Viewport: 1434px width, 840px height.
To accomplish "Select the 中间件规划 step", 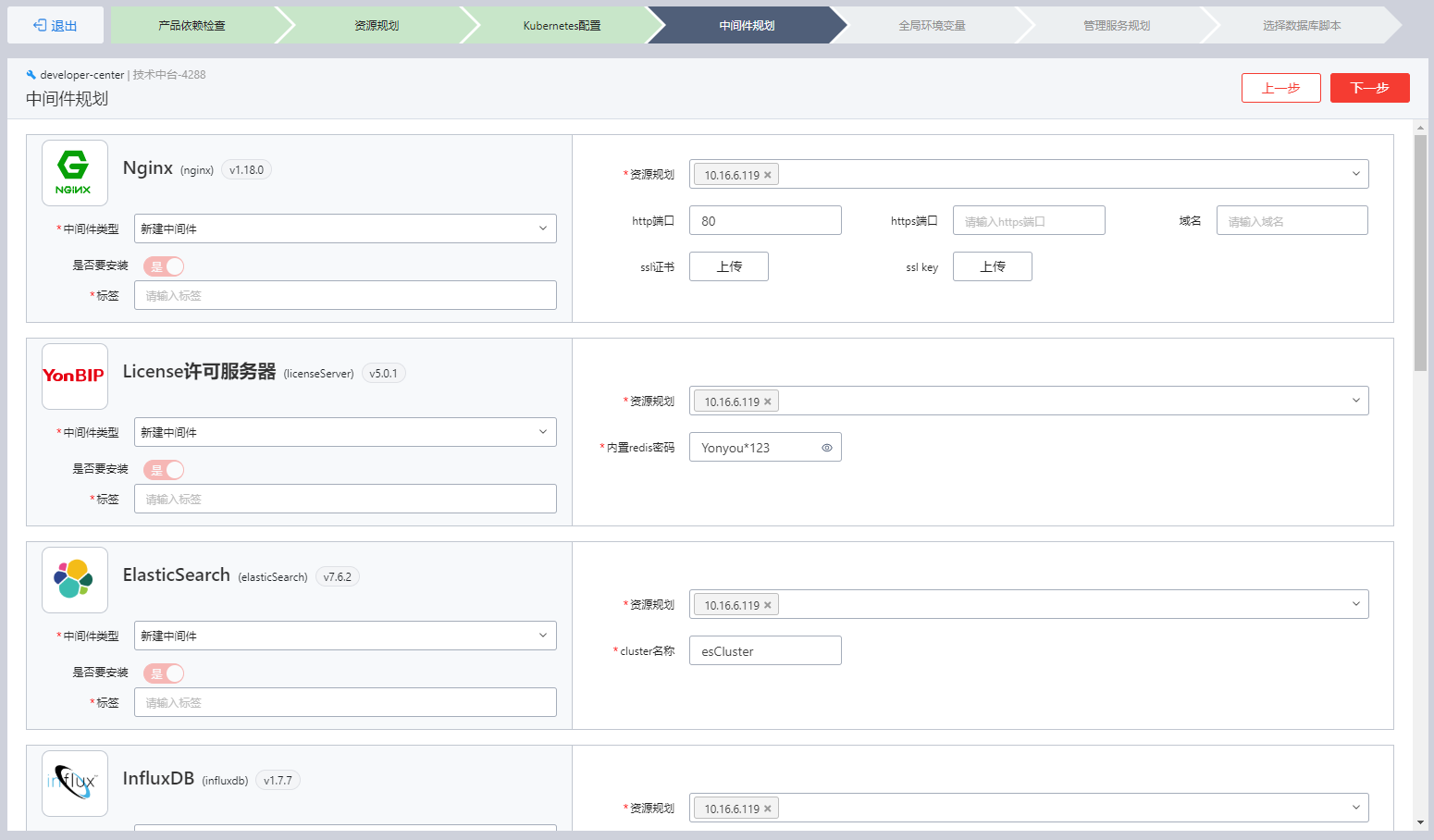I will 747,25.
